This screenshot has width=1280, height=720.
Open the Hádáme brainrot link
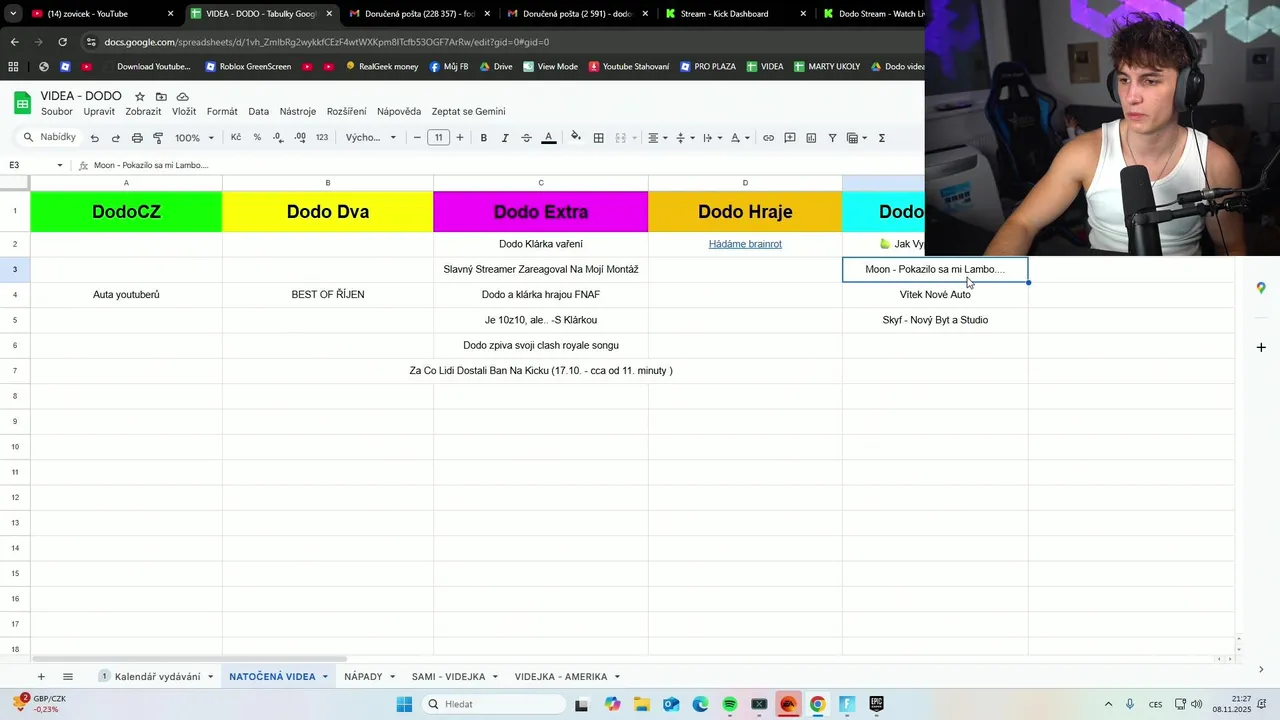[745, 244]
